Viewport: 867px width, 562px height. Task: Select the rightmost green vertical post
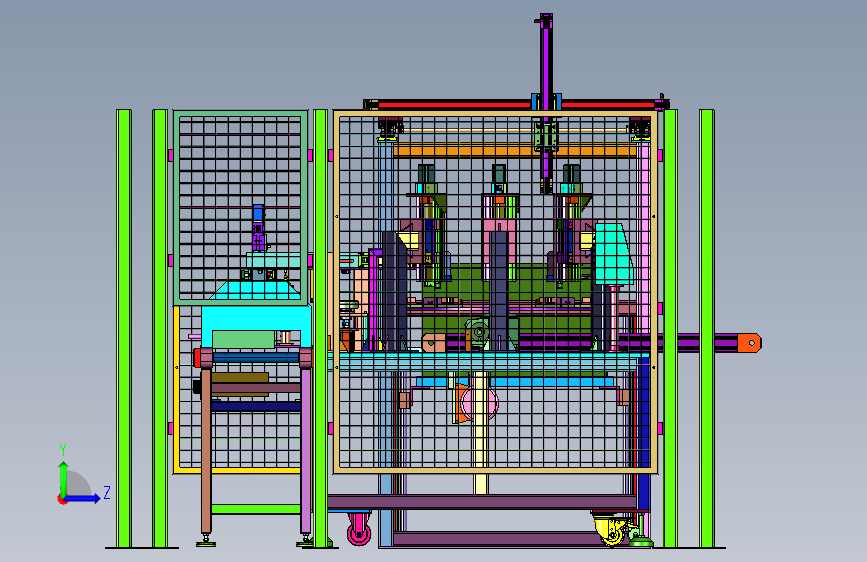pyautogui.click(x=707, y=329)
